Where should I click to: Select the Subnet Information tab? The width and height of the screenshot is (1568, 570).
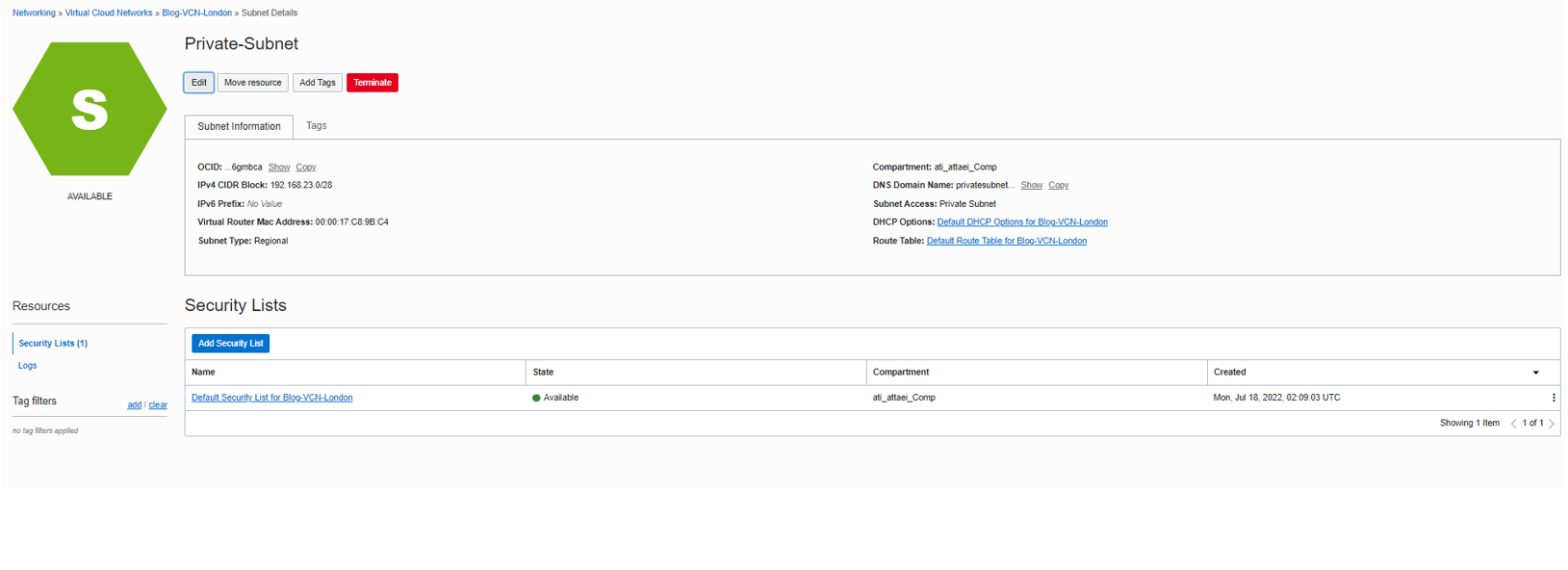pyautogui.click(x=239, y=126)
